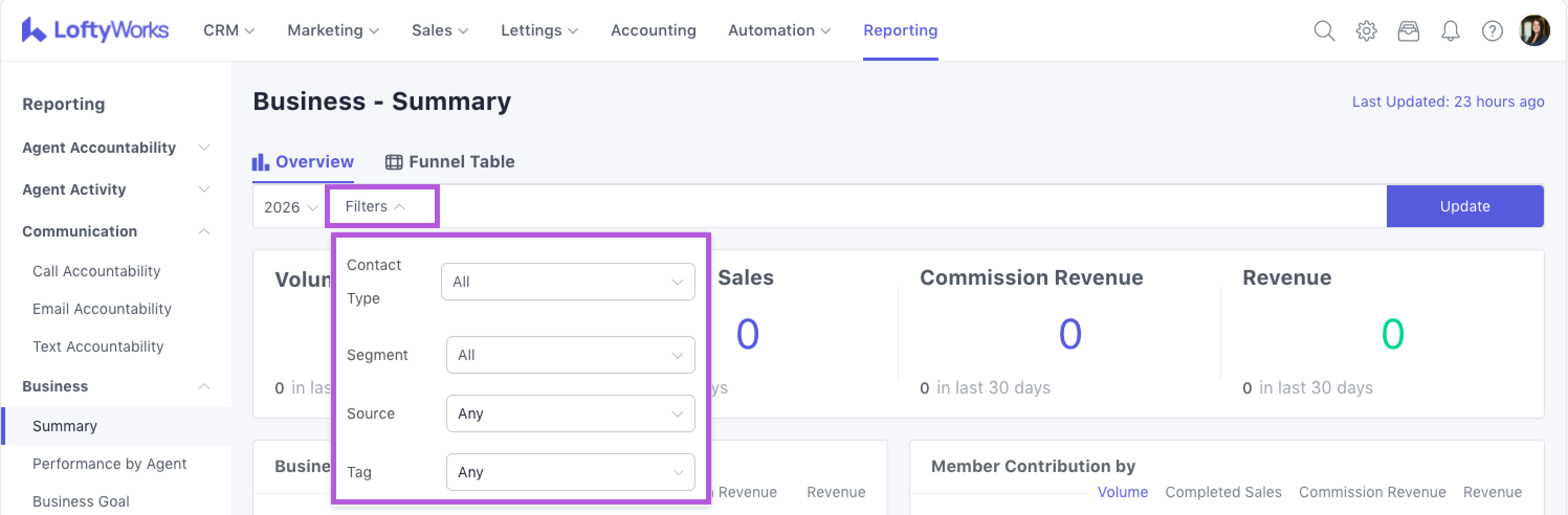Switch to the Funnel Table tab
The image size is (1568, 515).
point(450,162)
